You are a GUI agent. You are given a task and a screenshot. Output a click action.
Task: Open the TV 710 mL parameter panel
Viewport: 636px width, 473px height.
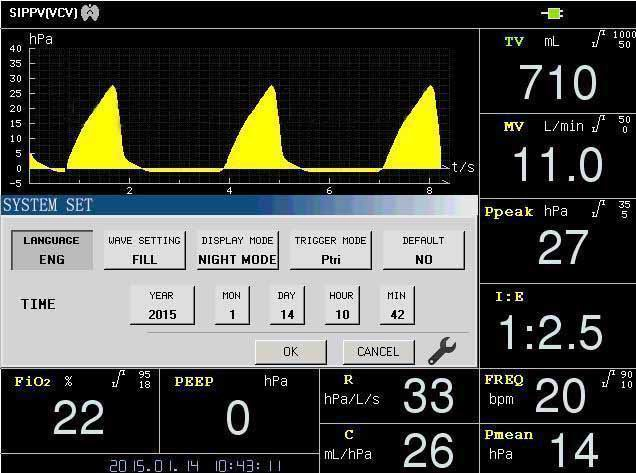558,71
